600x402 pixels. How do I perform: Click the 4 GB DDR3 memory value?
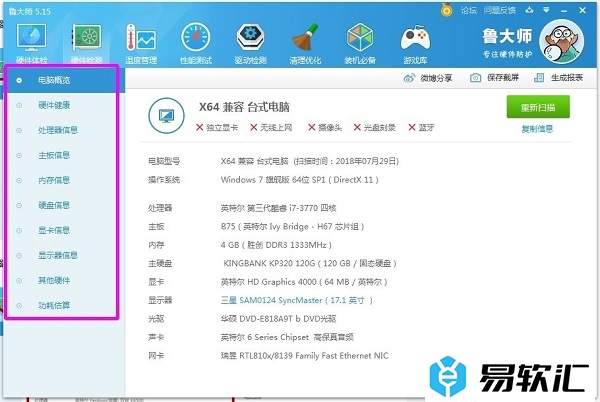(276, 245)
